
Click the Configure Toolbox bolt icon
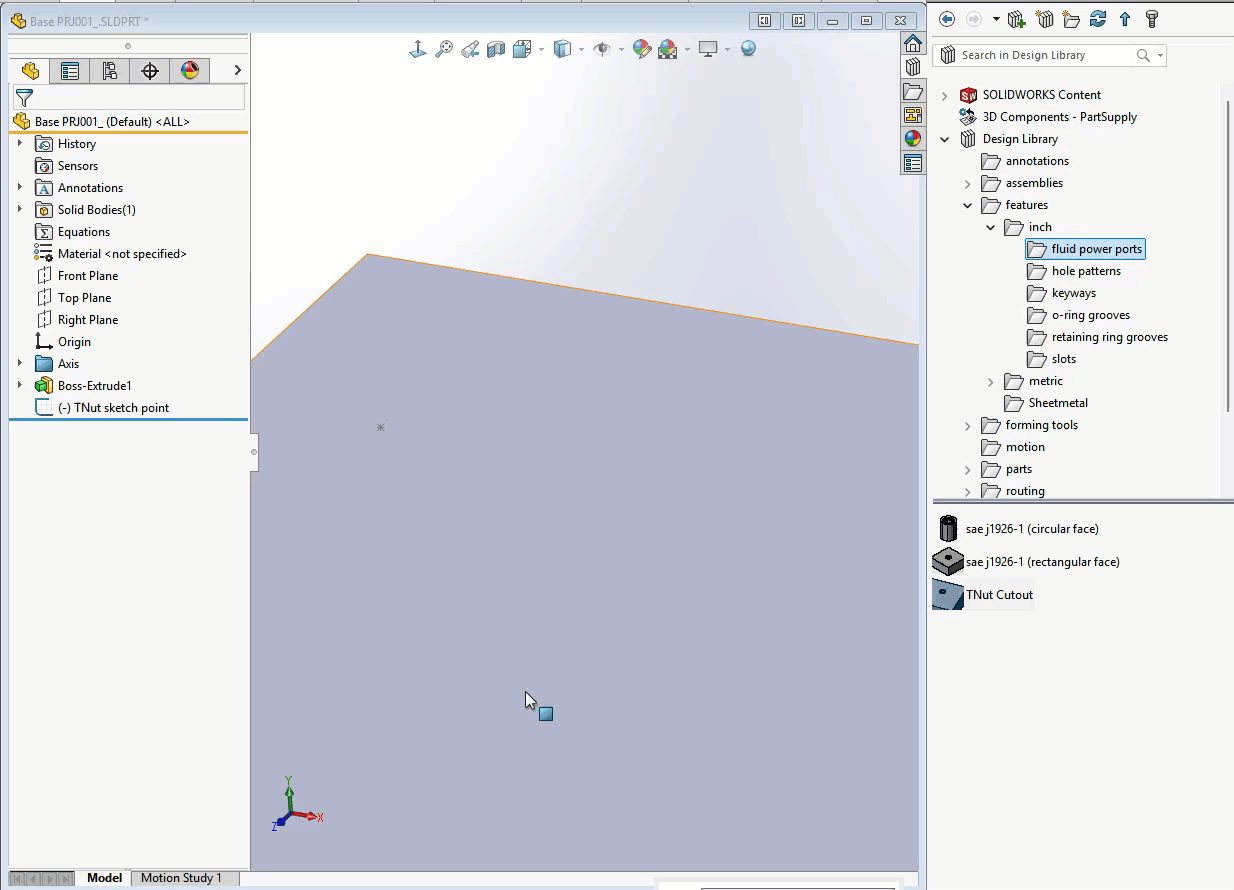(x=1152, y=19)
